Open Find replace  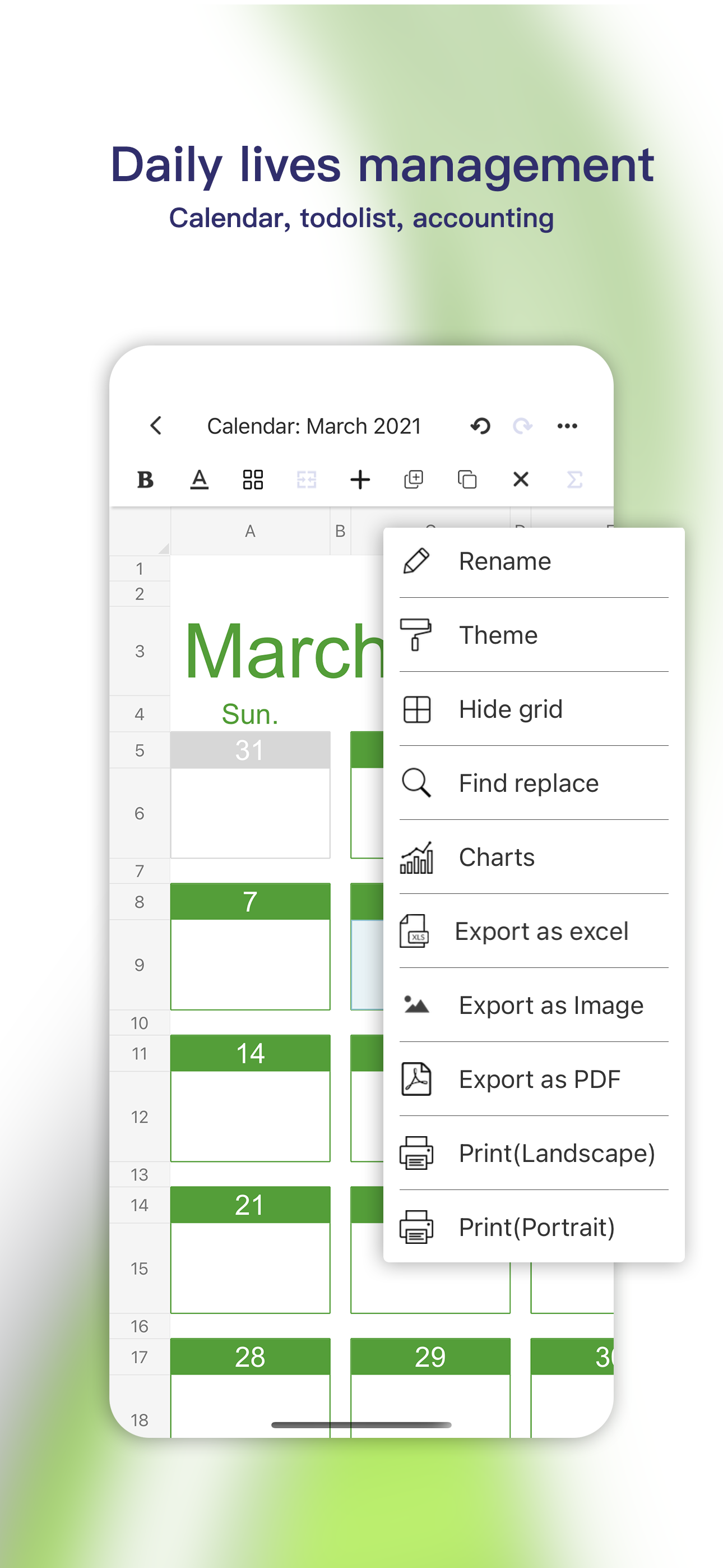coord(534,783)
